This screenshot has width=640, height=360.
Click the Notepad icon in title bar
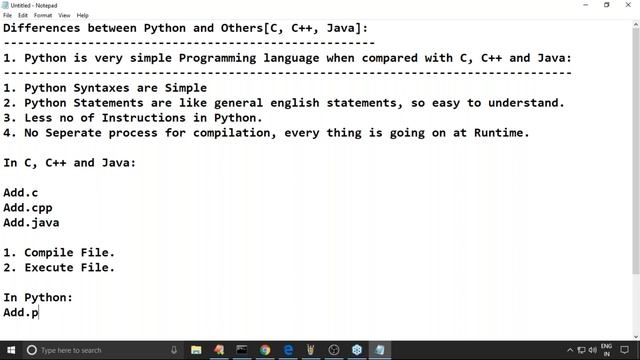[5, 5]
